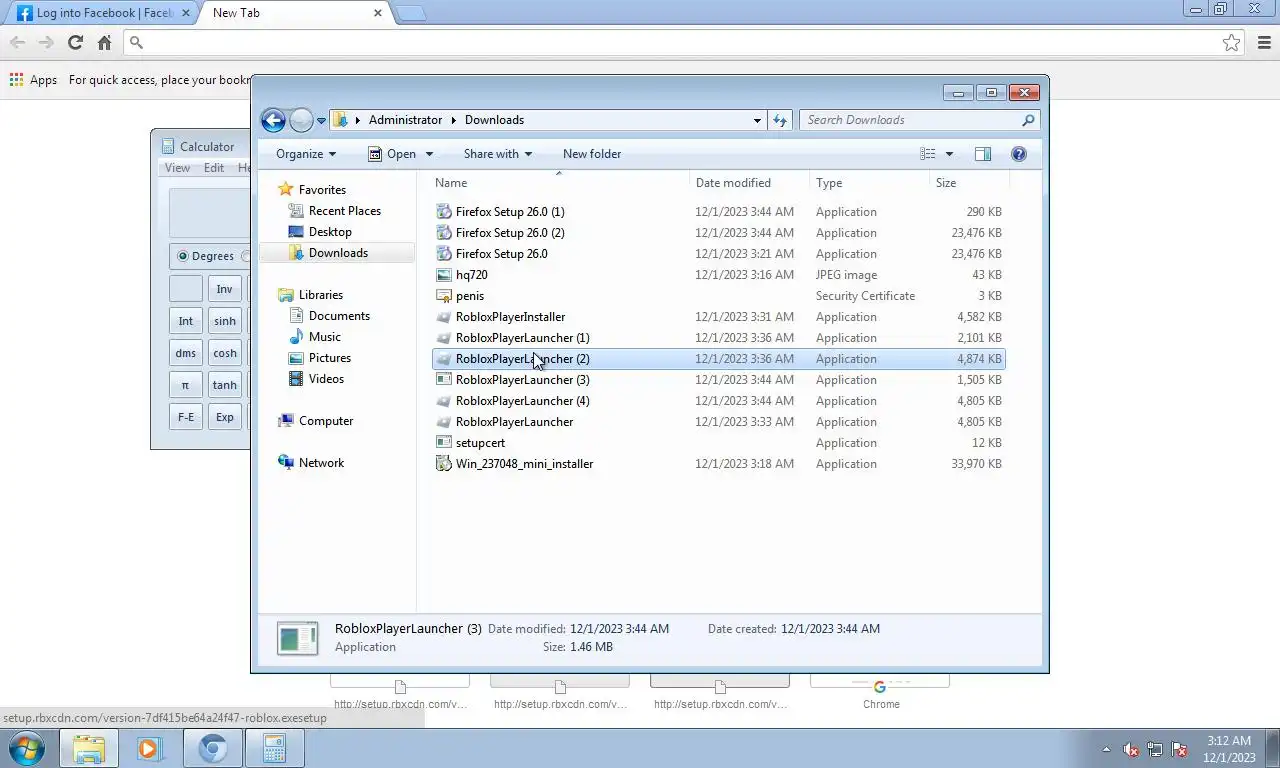This screenshot has width=1280, height=768.
Task: Click the search magnifier icon in Explorer
Action: pos(1028,120)
